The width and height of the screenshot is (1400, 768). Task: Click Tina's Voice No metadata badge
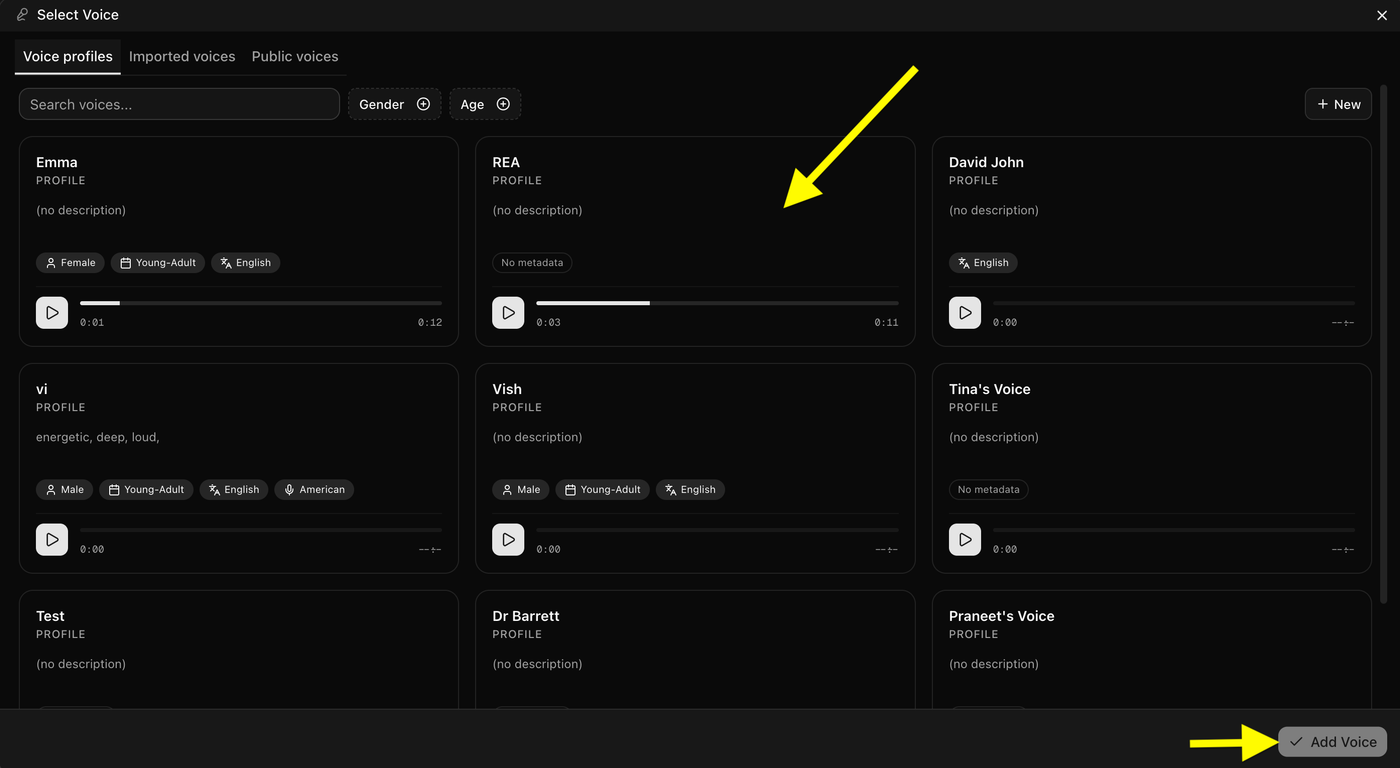point(989,490)
